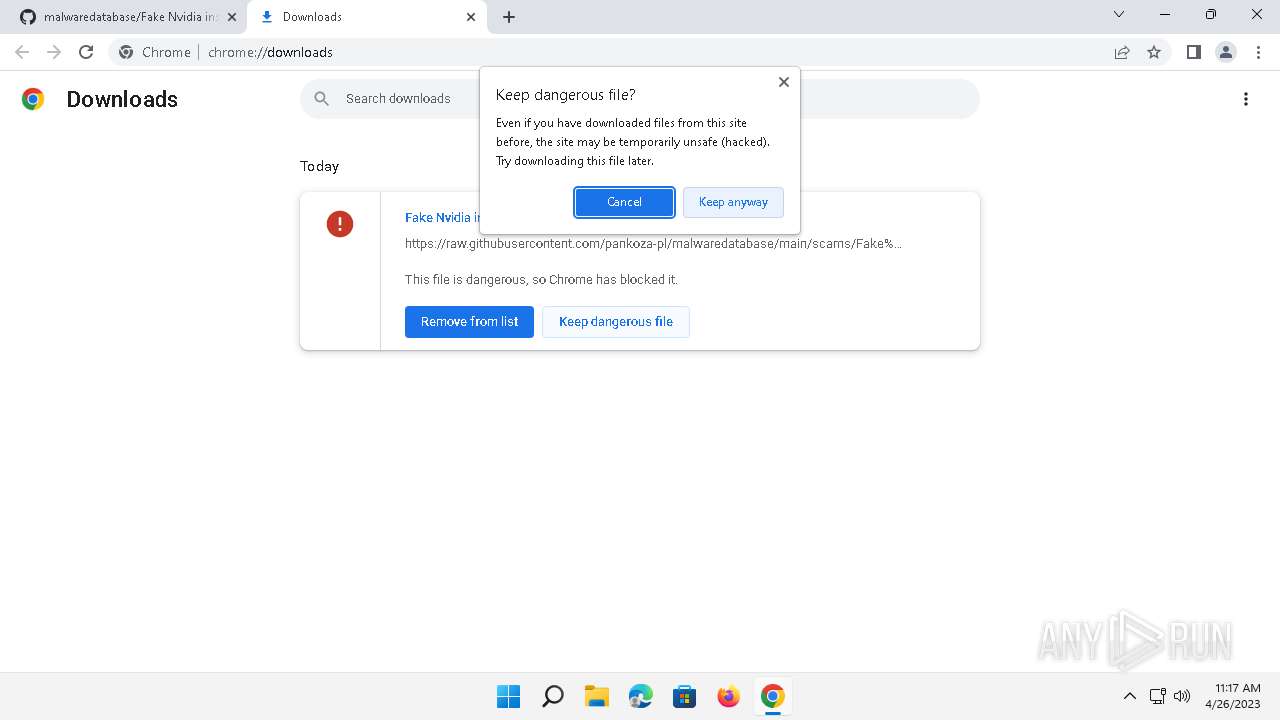Close the malwaredatabase GitHub tab

pos(232,17)
